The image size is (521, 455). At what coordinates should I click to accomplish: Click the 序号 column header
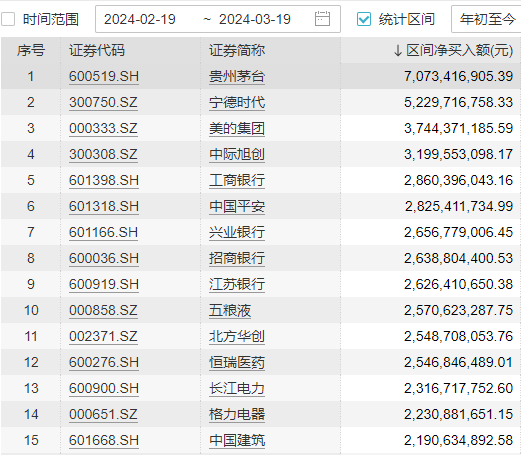click(x=31, y=51)
